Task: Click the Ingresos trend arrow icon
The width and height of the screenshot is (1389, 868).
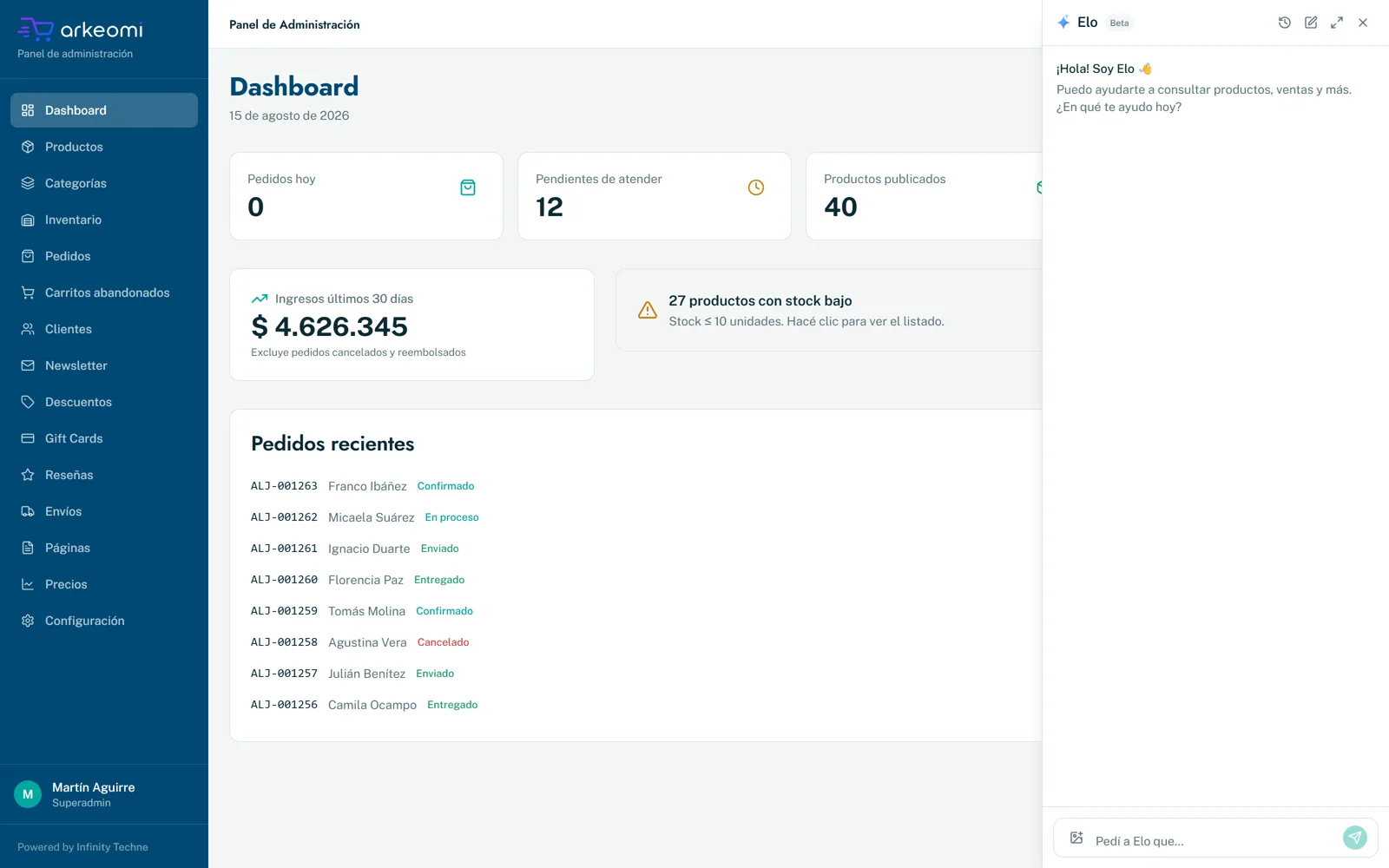Action: pyautogui.click(x=260, y=299)
